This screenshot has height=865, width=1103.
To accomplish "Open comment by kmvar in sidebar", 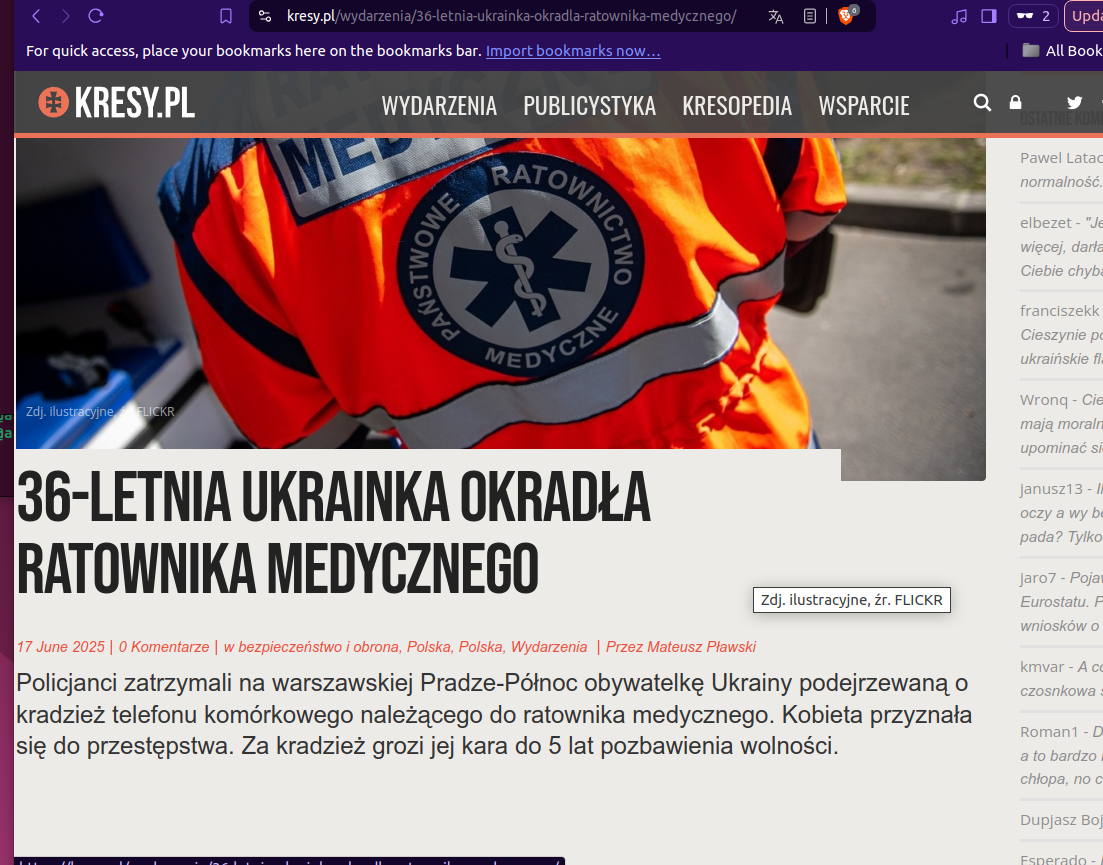I will click(1061, 679).
